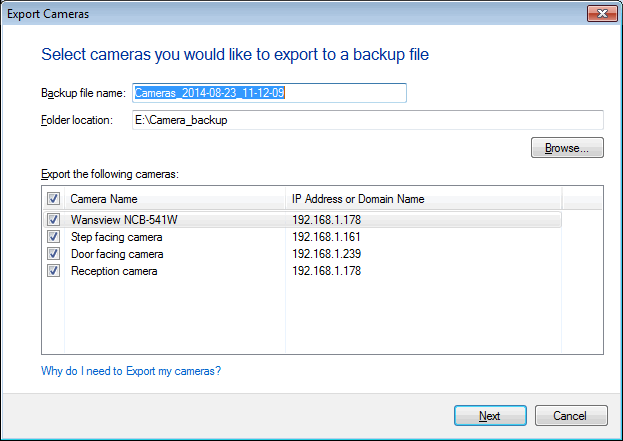Viewport: 623px width, 441px height.
Task: Select the Reception camera row
Action: 114,271
